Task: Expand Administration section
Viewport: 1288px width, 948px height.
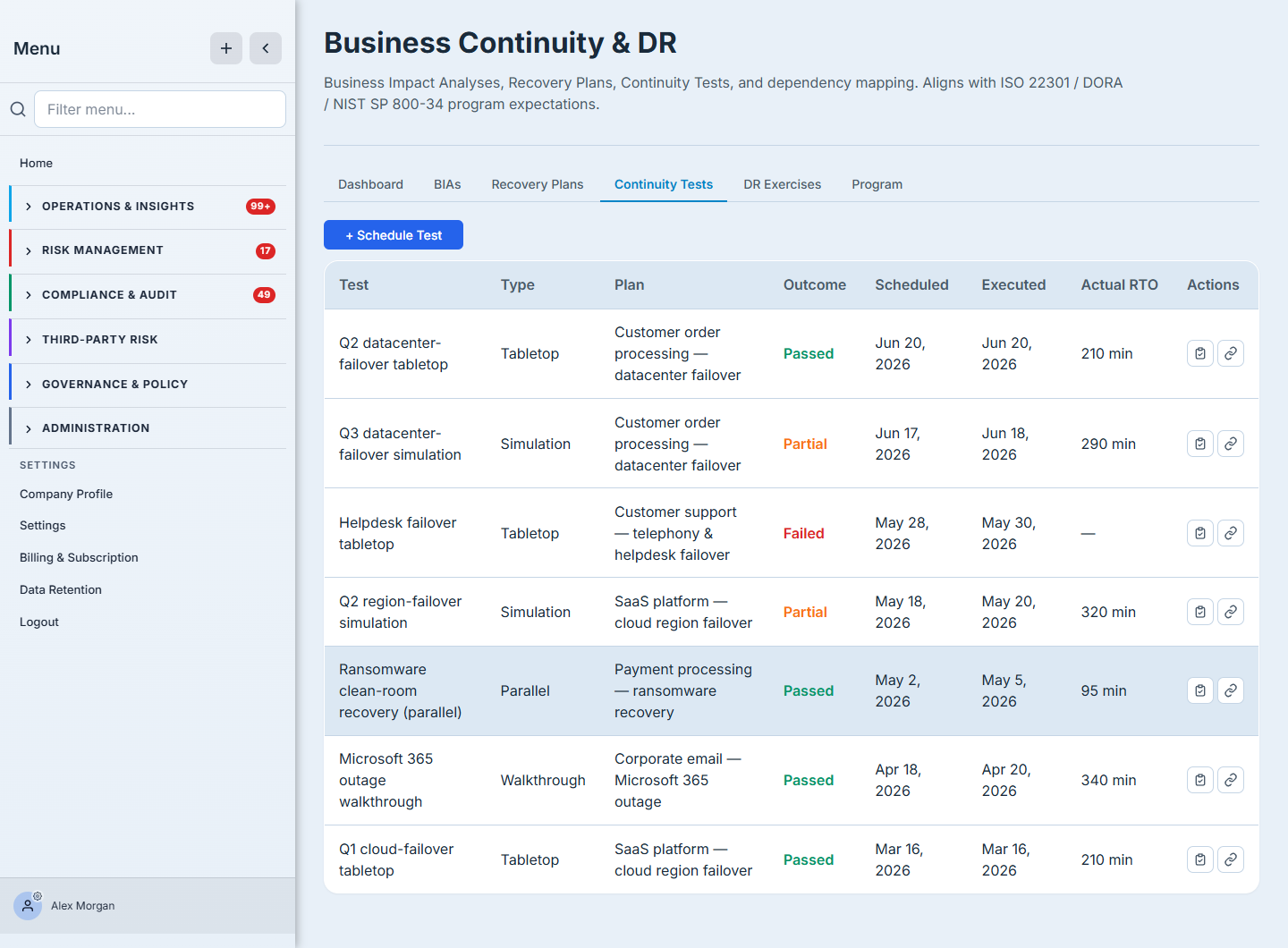Action: pyautogui.click(x=148, y=428)
